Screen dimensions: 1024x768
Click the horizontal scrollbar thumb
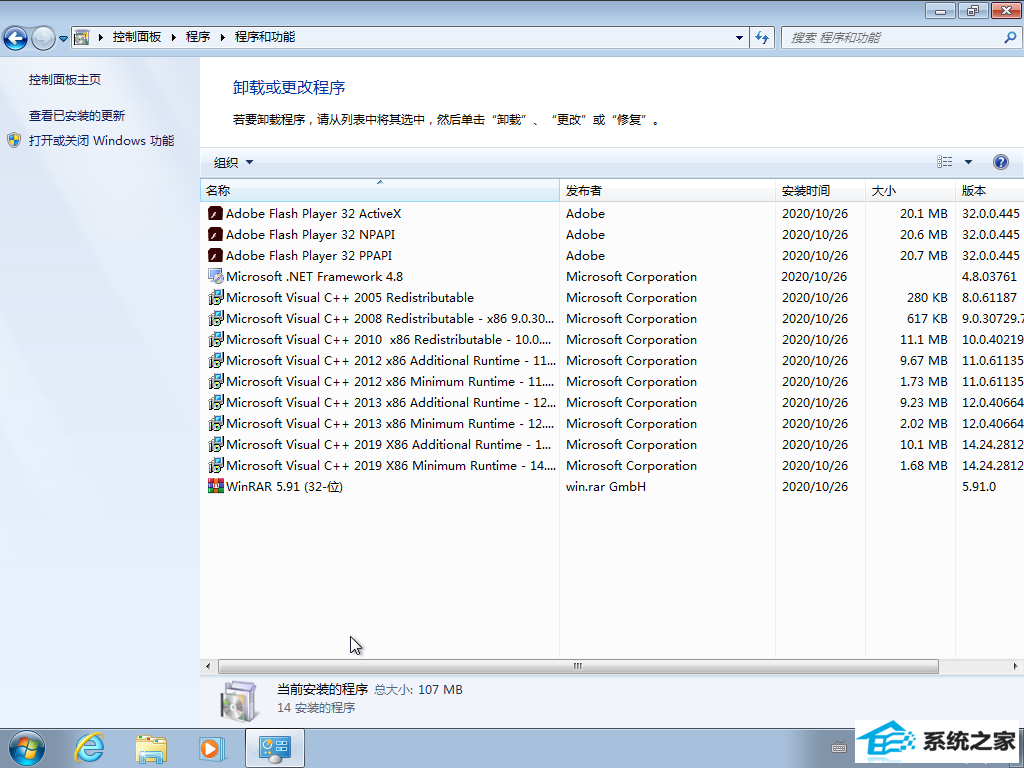pos(578,667)
